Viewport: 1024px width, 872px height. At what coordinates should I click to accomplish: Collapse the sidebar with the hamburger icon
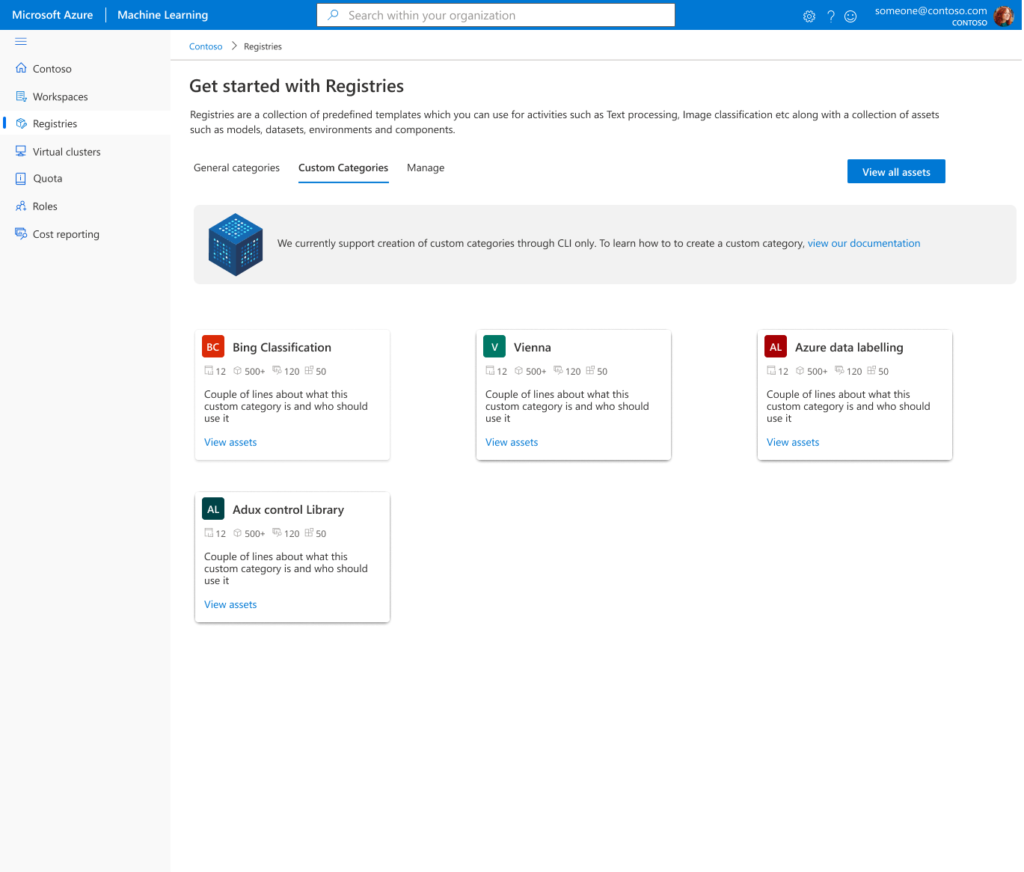20,41
